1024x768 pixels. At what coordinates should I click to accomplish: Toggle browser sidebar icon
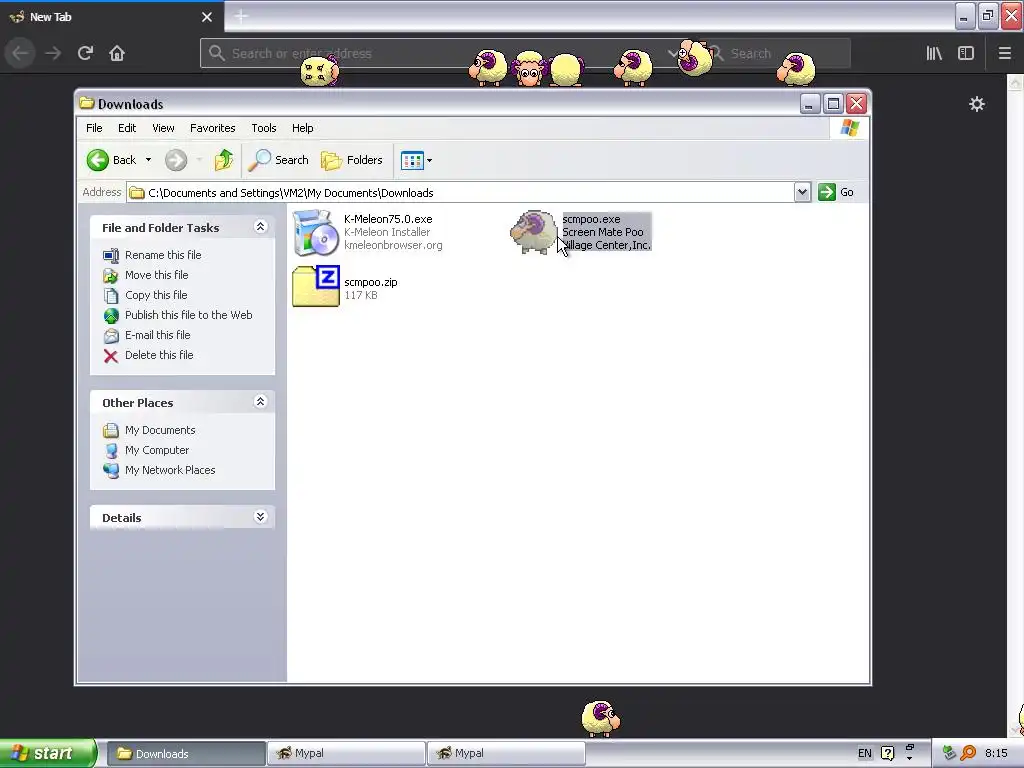(x=966, y=53)
